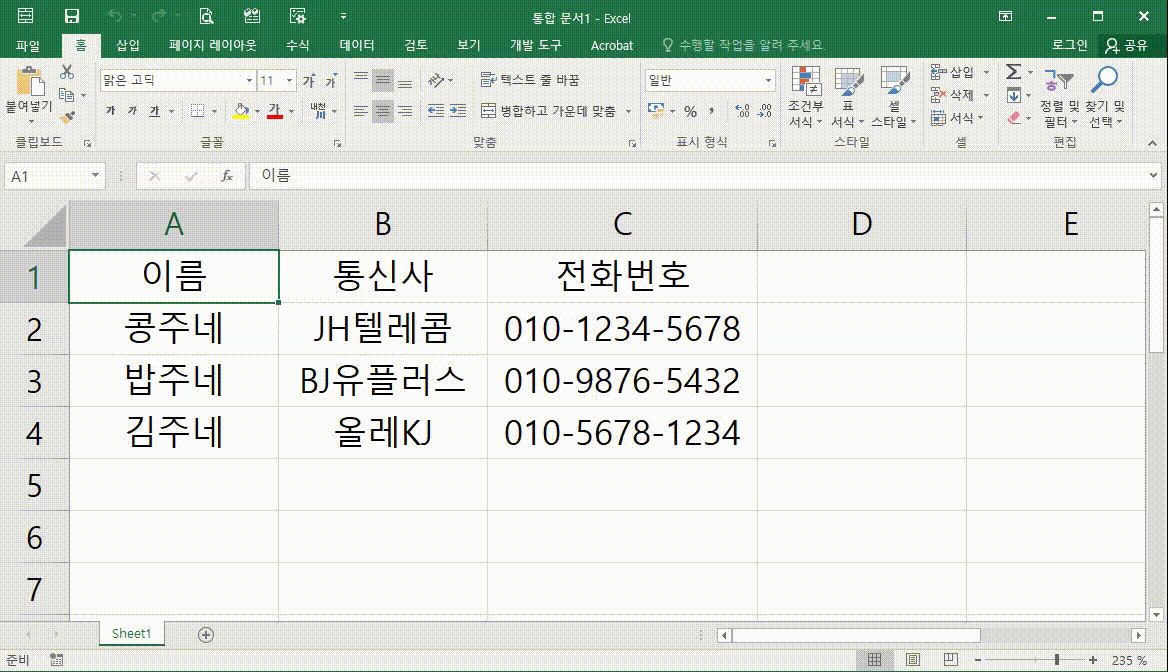Collapse the ribbon with the arrow
This screenshot has width=1168, height=672.
1152,143
